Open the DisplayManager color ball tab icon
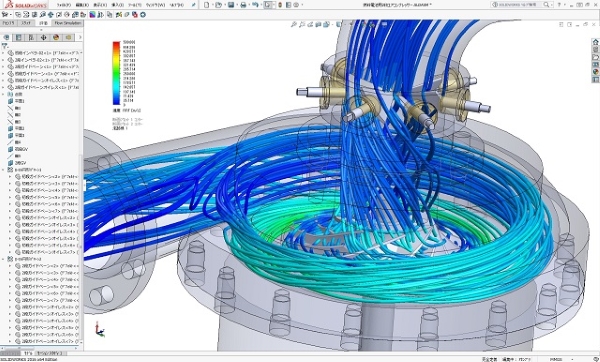600x362 pixels. coord(56,37)
